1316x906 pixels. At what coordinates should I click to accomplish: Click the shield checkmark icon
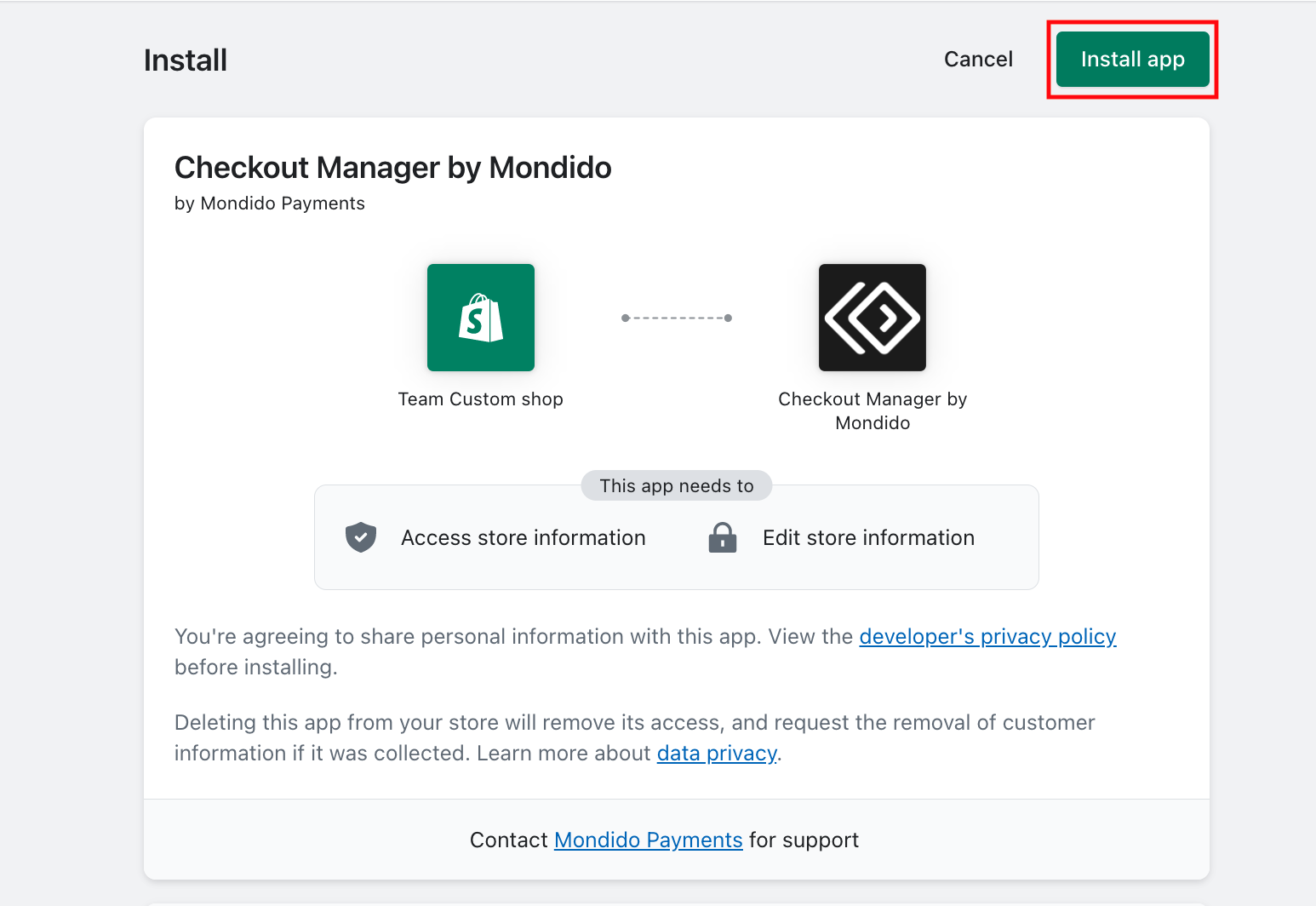[x=361, y=537]
